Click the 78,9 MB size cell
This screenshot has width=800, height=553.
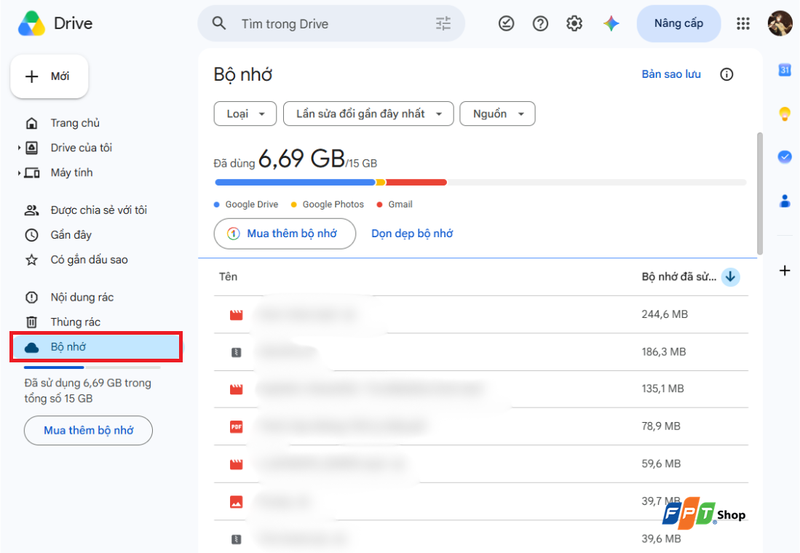661,426
